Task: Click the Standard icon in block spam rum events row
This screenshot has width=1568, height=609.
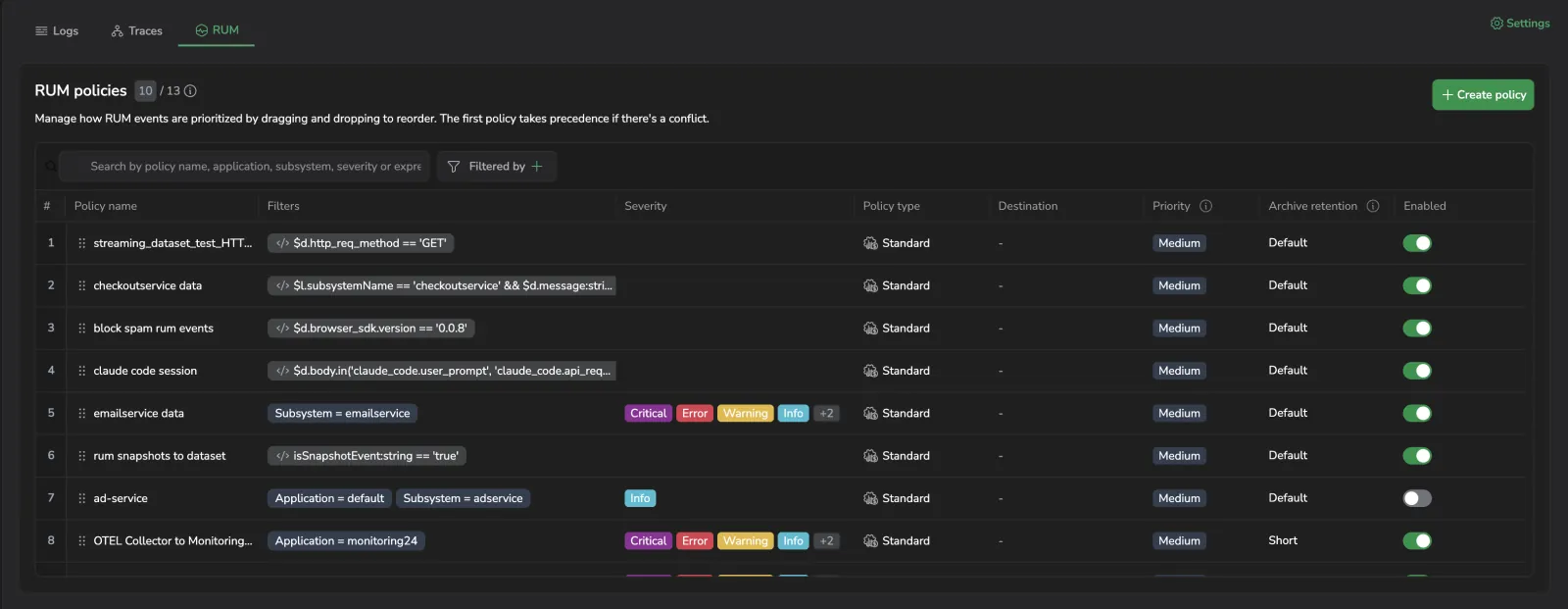Action: coord(870,329)
